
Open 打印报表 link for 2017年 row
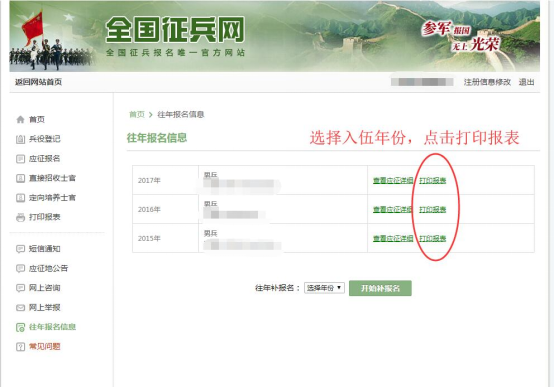tap(432, 181)
